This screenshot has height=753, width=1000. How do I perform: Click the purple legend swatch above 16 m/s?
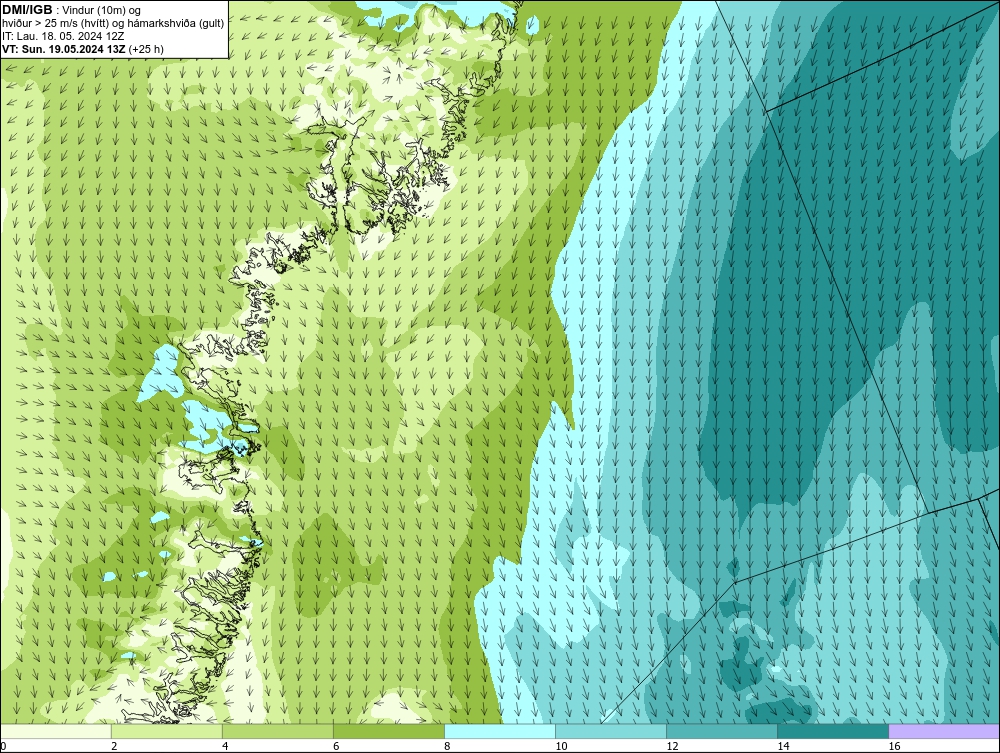[944, 731]
